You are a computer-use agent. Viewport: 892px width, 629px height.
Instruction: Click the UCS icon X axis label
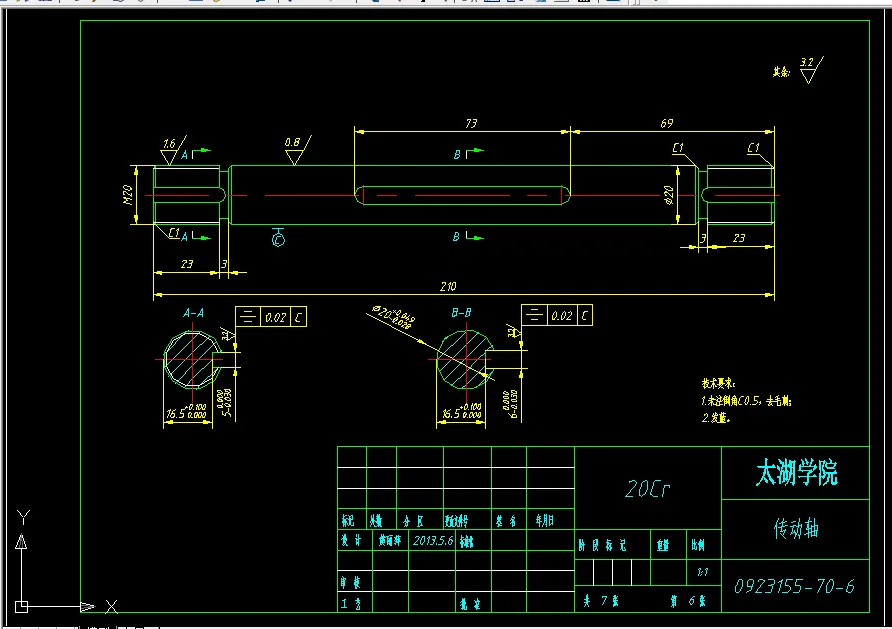click(112, 607)
